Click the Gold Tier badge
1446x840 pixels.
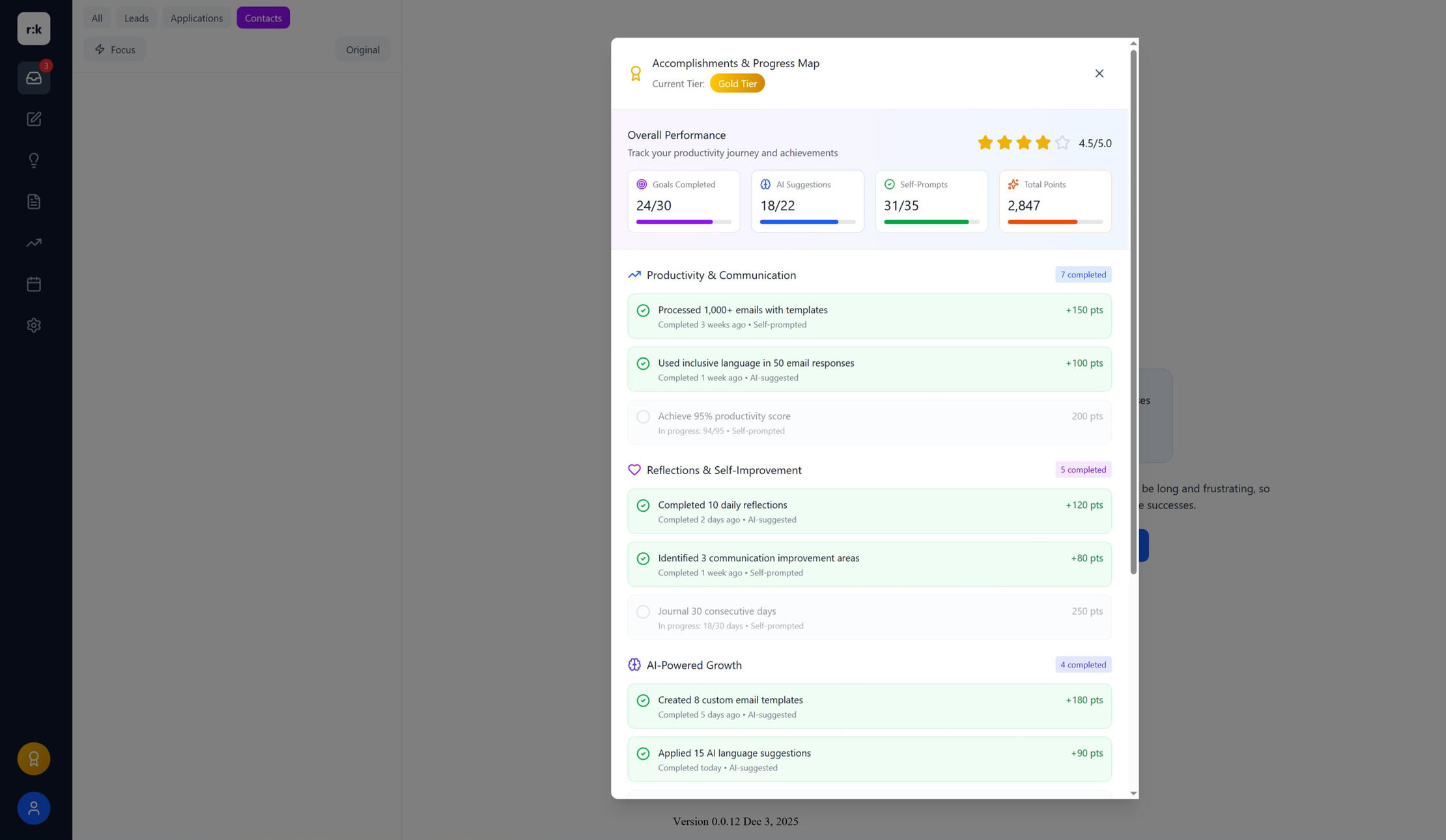pos(737,83)
